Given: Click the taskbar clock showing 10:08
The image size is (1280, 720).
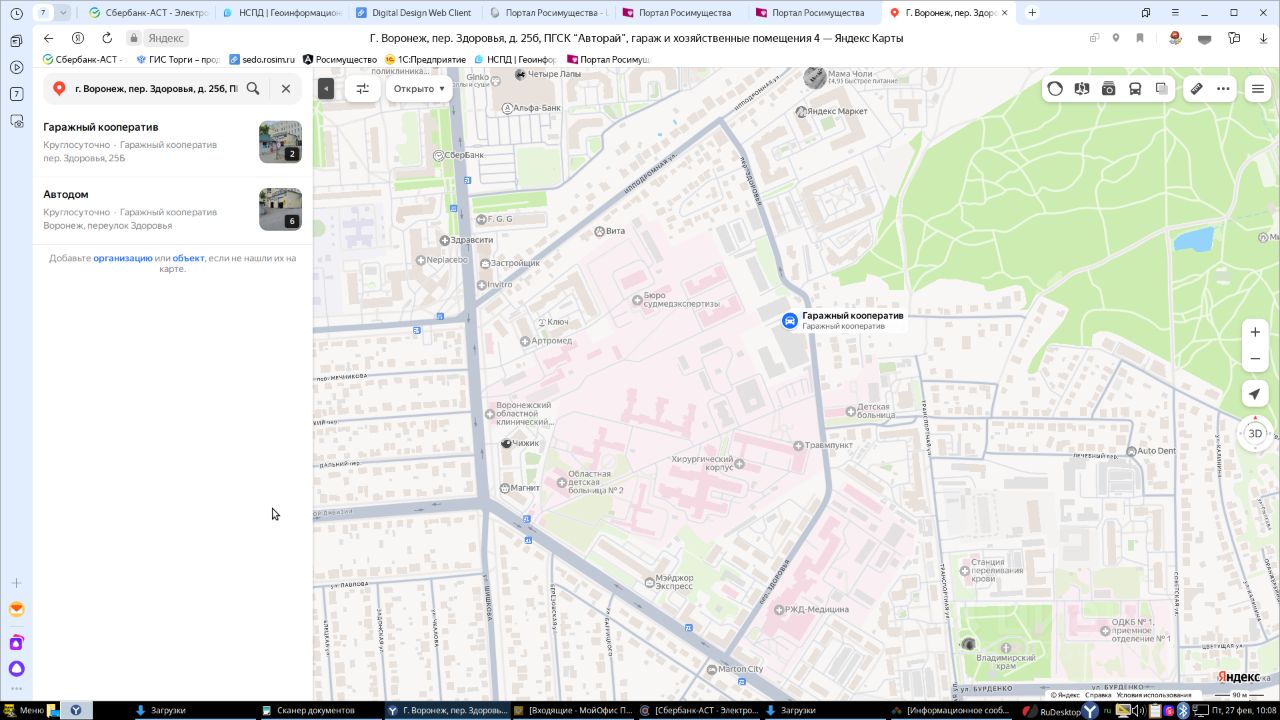Looking at the screenshot, I should click(1243, 710).
